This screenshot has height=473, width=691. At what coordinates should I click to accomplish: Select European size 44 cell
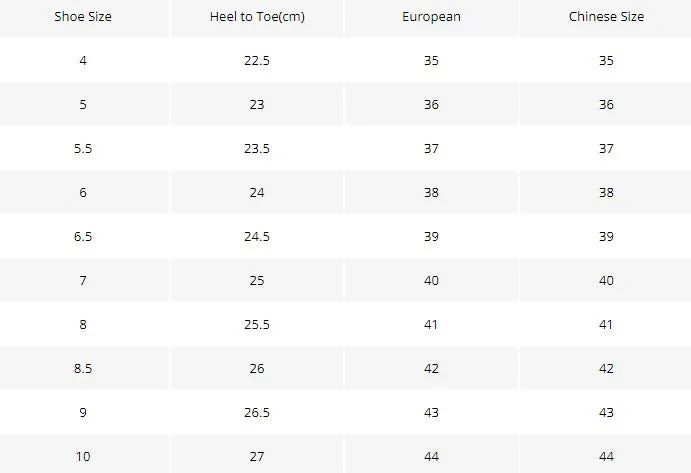coord(431,454)
